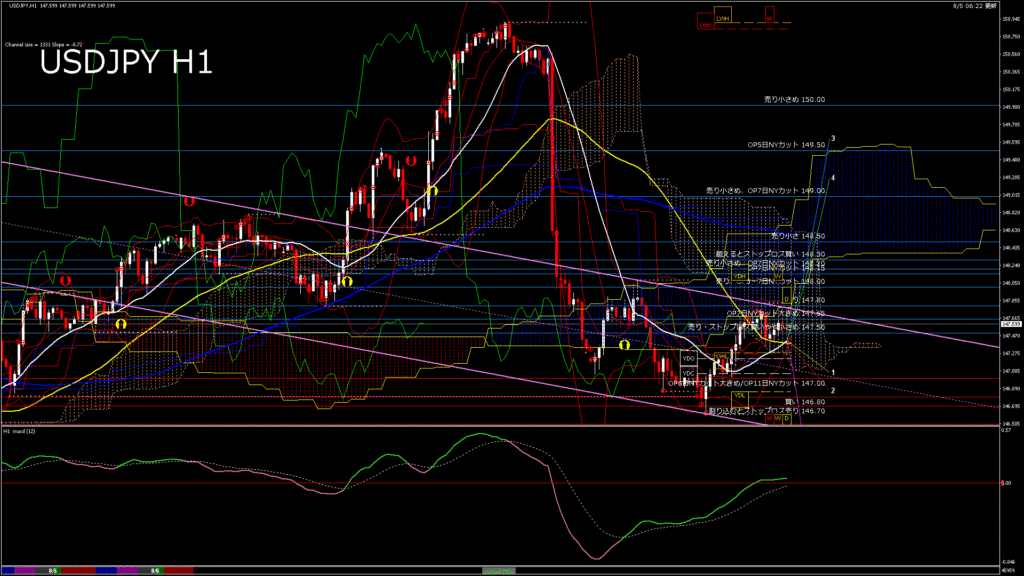Click the orange LWH box marker
1024x576 pixels.
tap(722, 17)
